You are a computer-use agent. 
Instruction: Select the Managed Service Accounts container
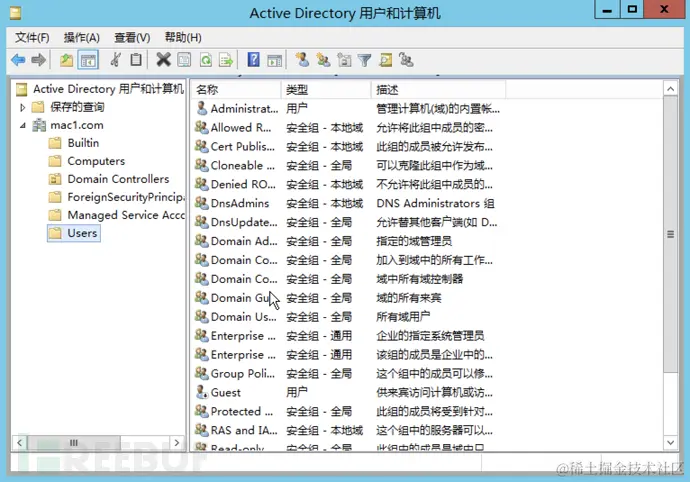126,215
